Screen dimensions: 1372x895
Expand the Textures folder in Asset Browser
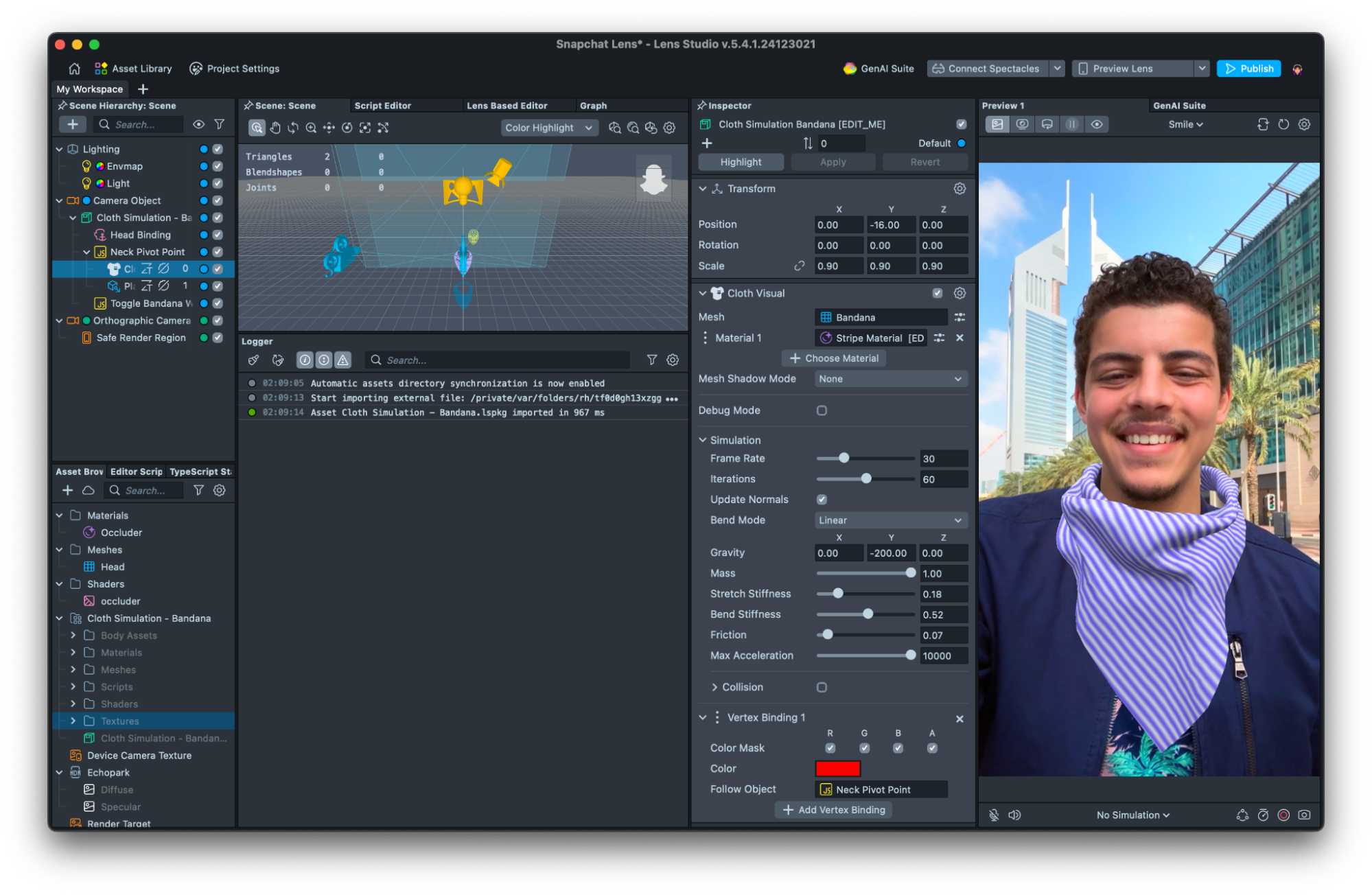click(73, 721)
